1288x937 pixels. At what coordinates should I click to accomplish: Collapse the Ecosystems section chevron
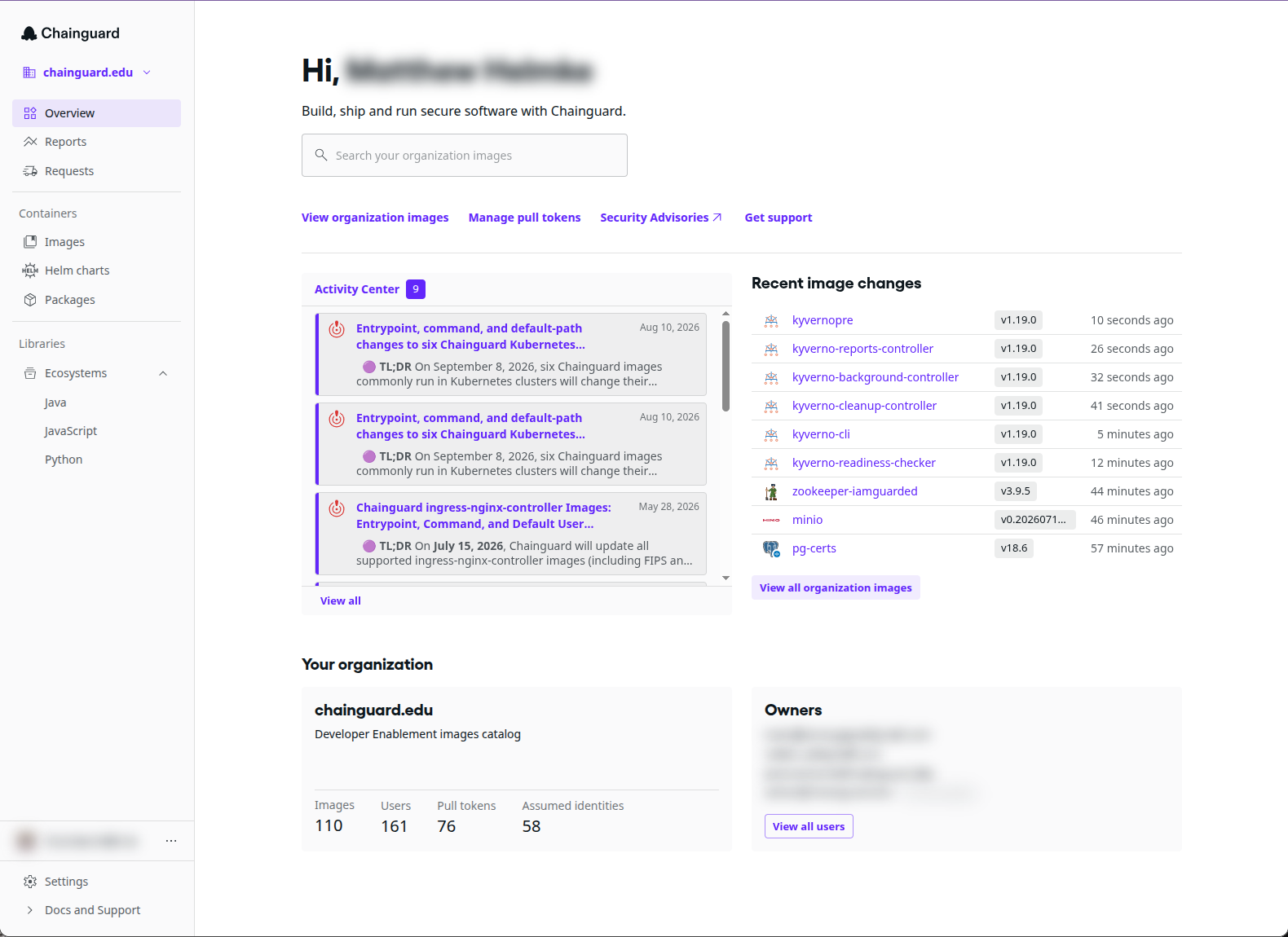pyautogui.click(x=163, y=373)
